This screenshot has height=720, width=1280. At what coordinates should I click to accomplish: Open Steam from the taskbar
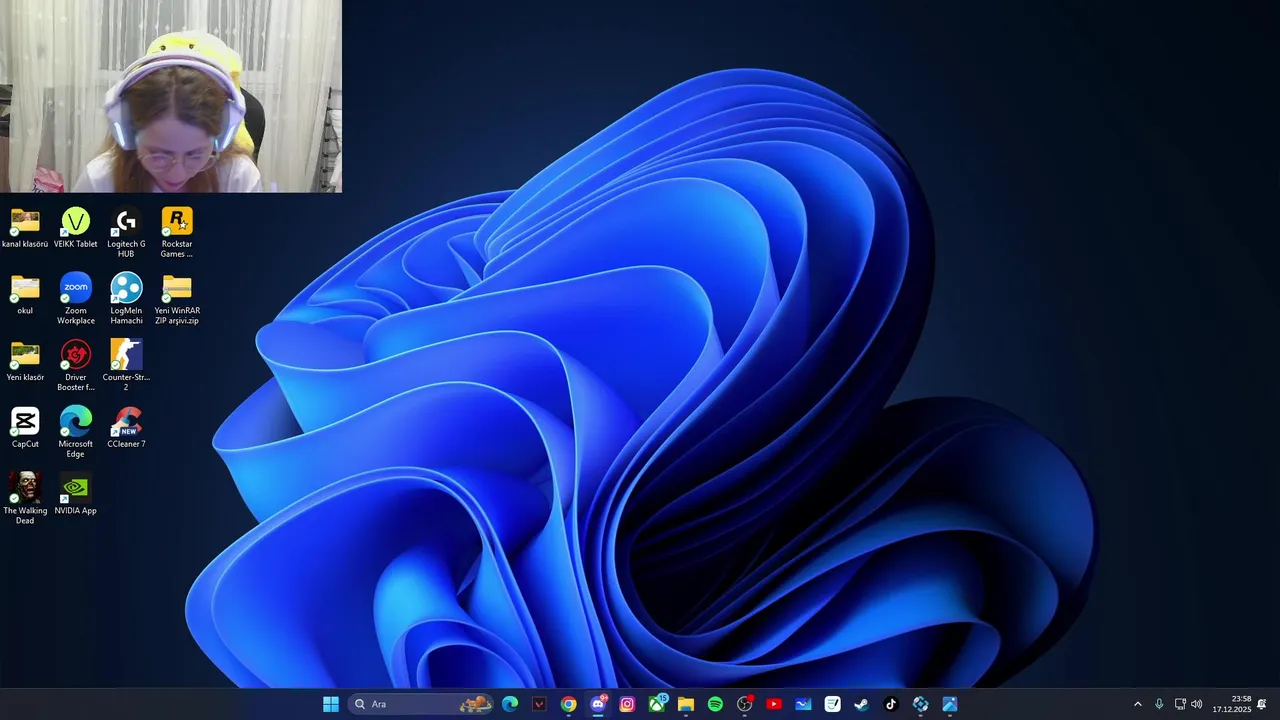point(861,704)
